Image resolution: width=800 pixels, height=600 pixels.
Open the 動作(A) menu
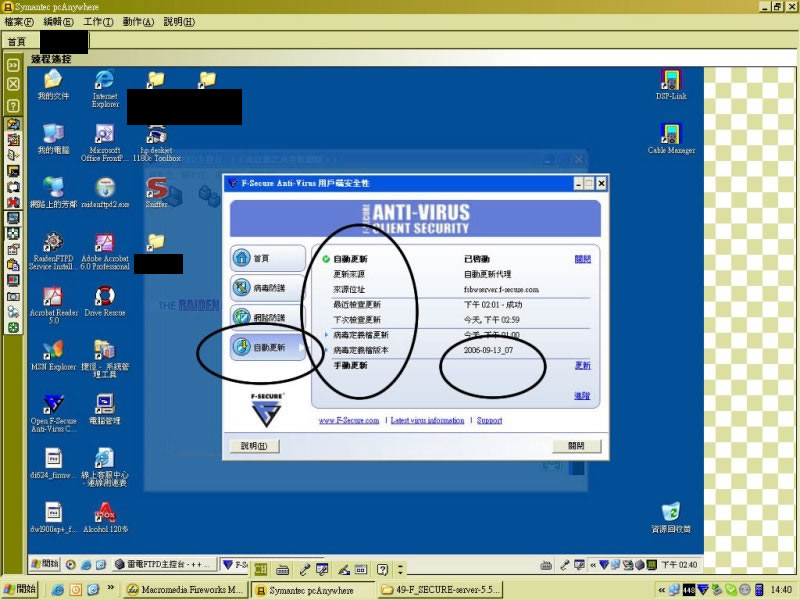138,21
